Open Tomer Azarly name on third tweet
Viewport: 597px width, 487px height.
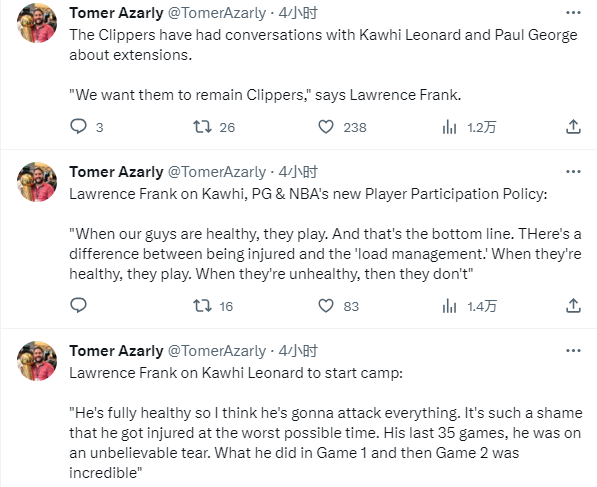pos(116,351)
